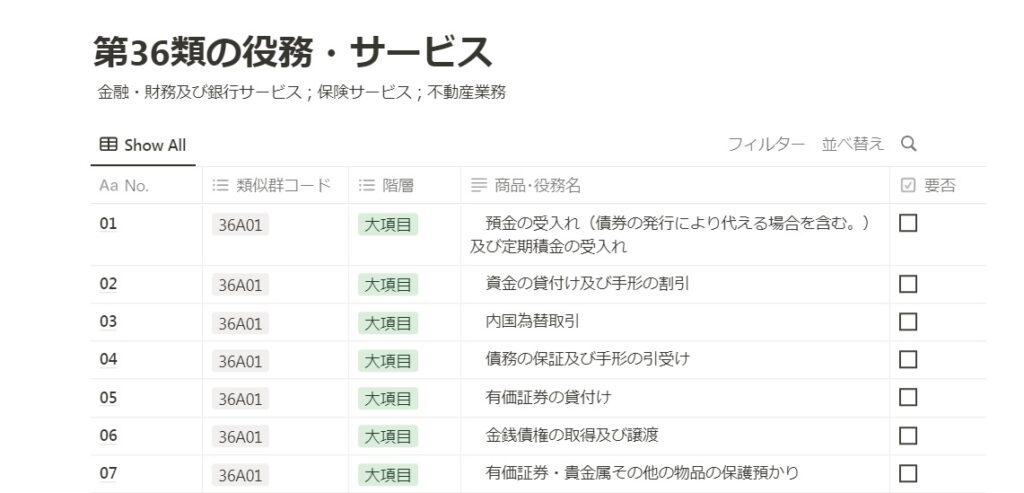1024x493 pixels.
Task: Open the フィルター filter menu
Action: (766, 144)
